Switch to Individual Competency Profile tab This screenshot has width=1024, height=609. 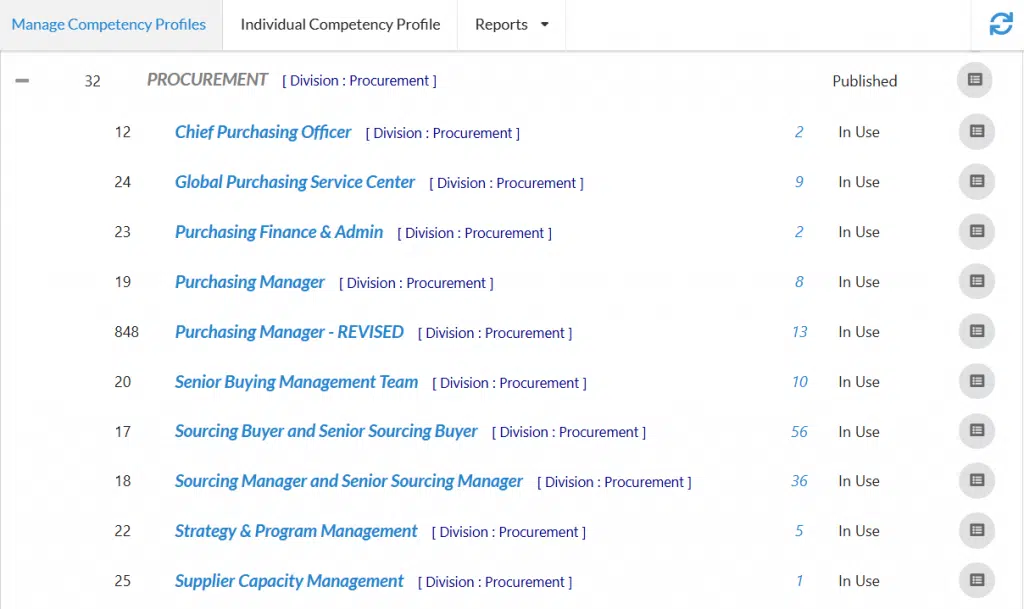(x=340, y=25)
